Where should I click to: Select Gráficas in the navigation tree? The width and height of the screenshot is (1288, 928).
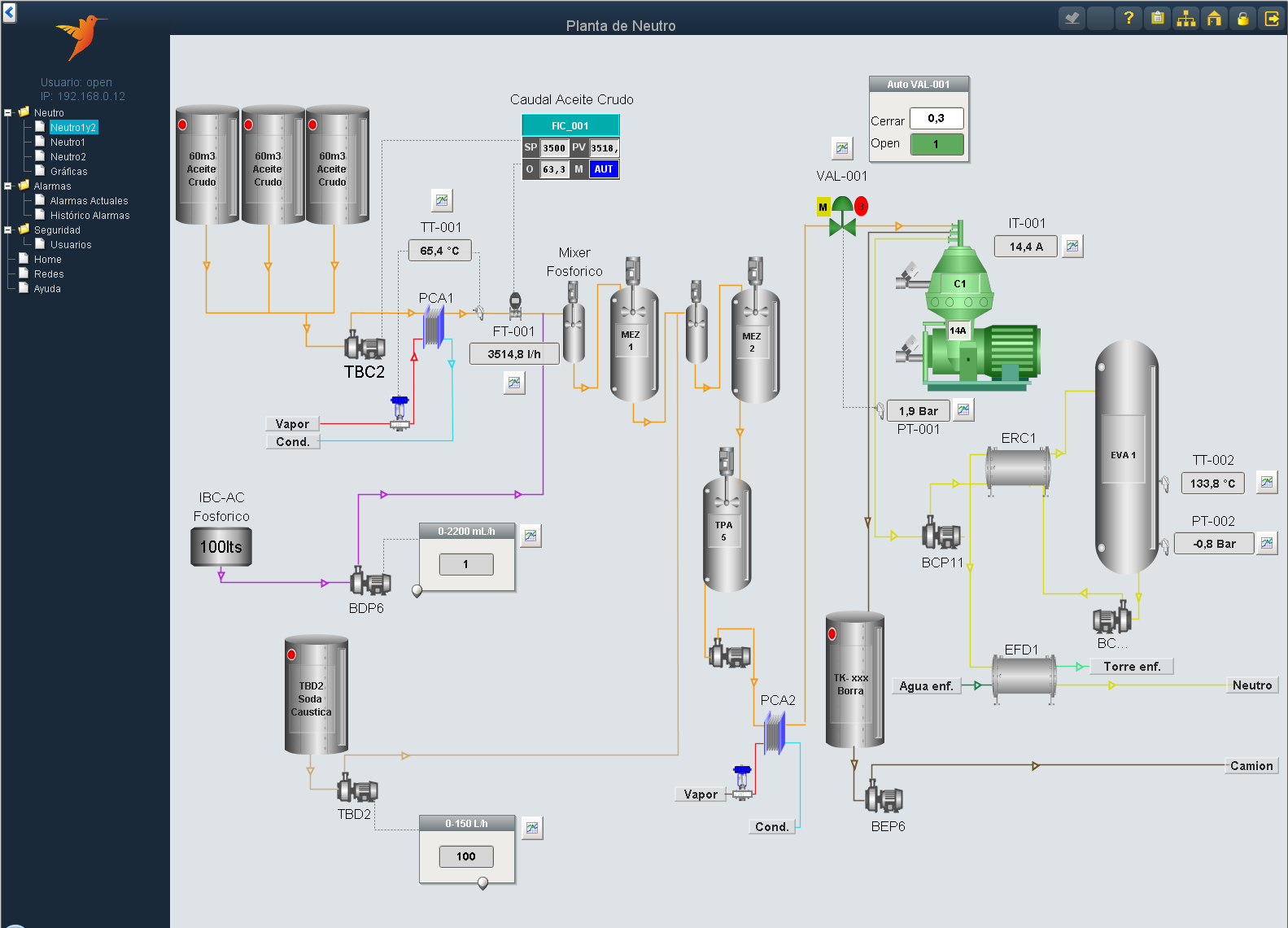click(x=68, y=172)
